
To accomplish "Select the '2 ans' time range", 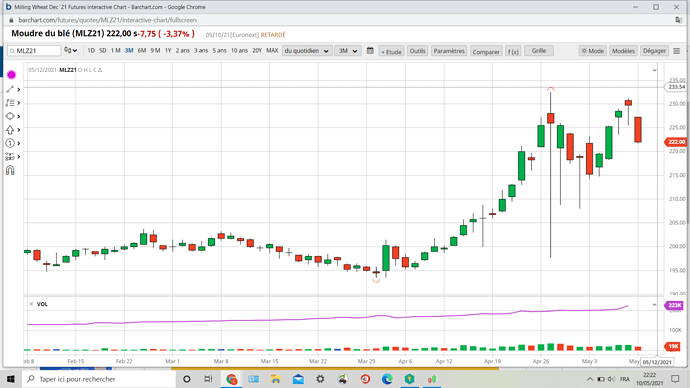I will 183,51.
